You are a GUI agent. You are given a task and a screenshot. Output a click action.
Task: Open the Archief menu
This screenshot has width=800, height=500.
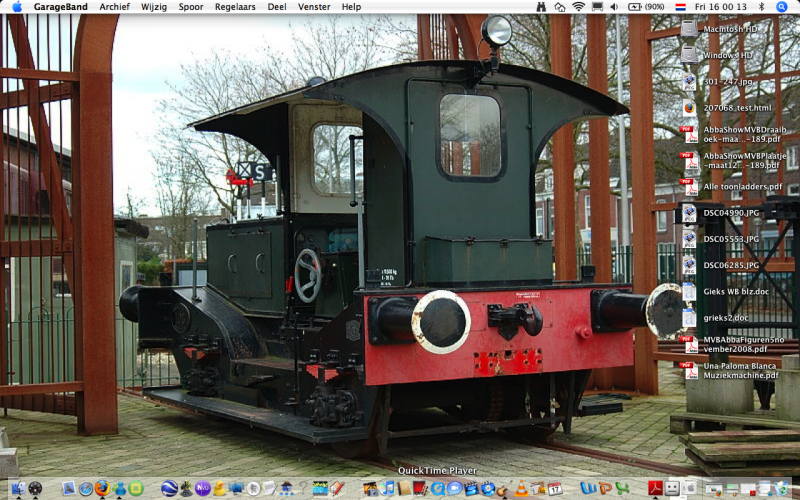[x=114, y=7]
